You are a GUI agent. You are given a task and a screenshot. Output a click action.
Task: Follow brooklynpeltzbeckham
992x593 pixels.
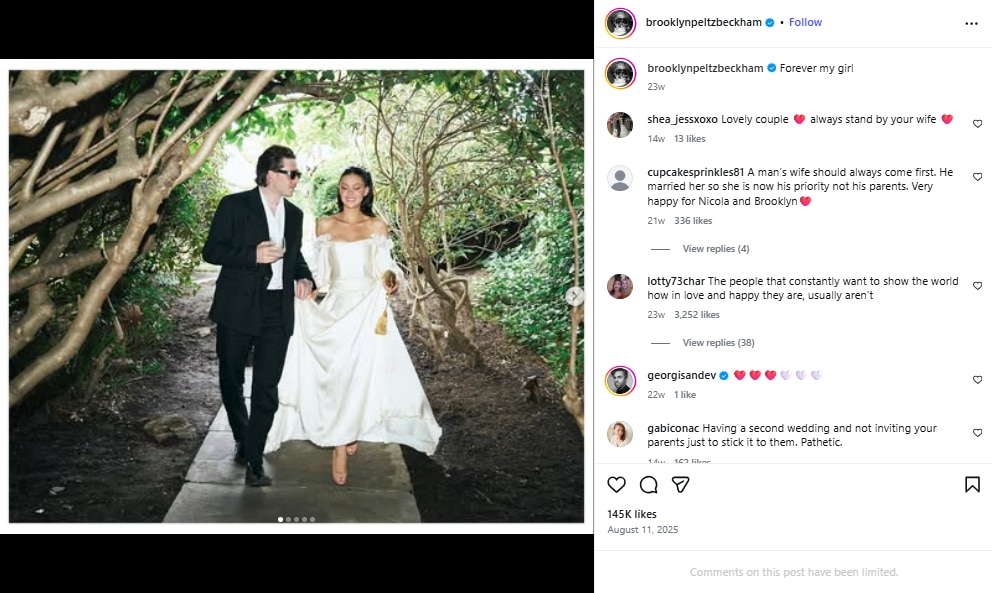pyautogui.click(x=805, y=22)
